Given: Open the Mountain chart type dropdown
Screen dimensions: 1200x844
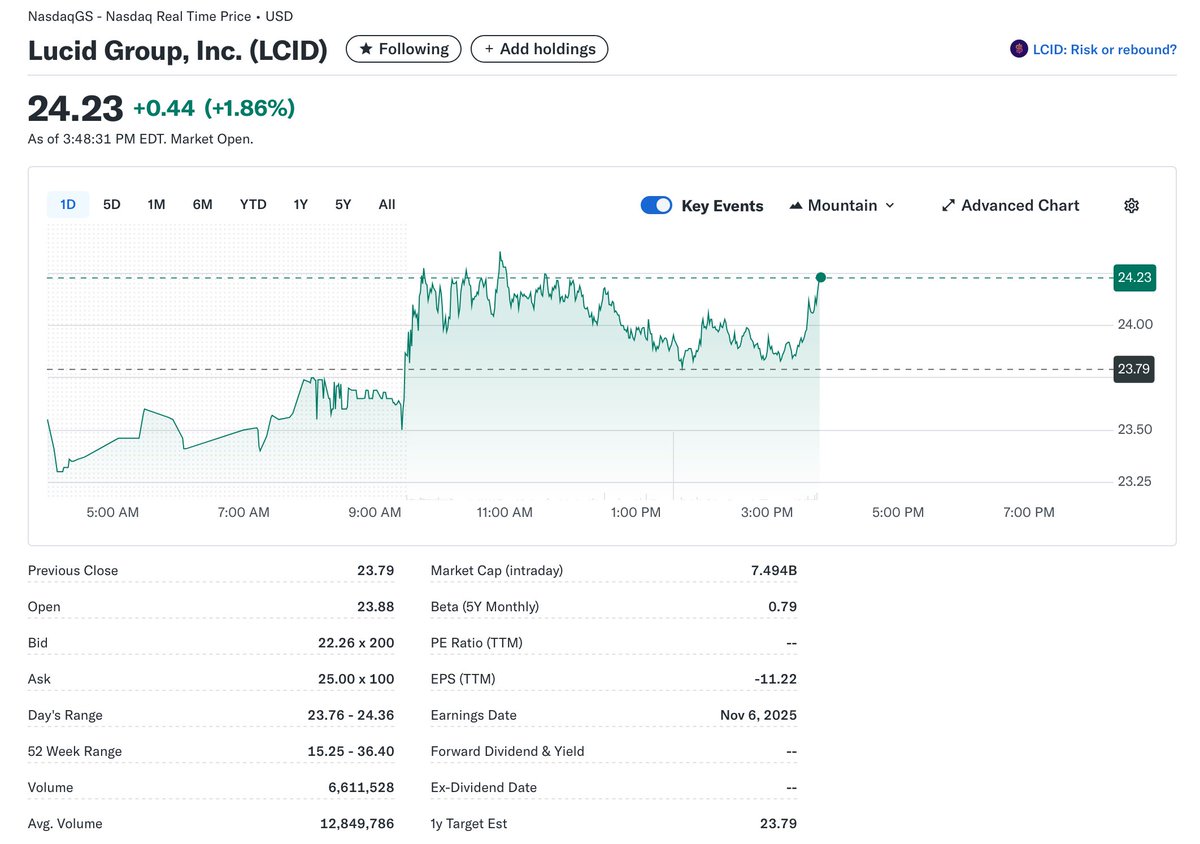Looking at the screenshot, I should (x=842, y=205).
